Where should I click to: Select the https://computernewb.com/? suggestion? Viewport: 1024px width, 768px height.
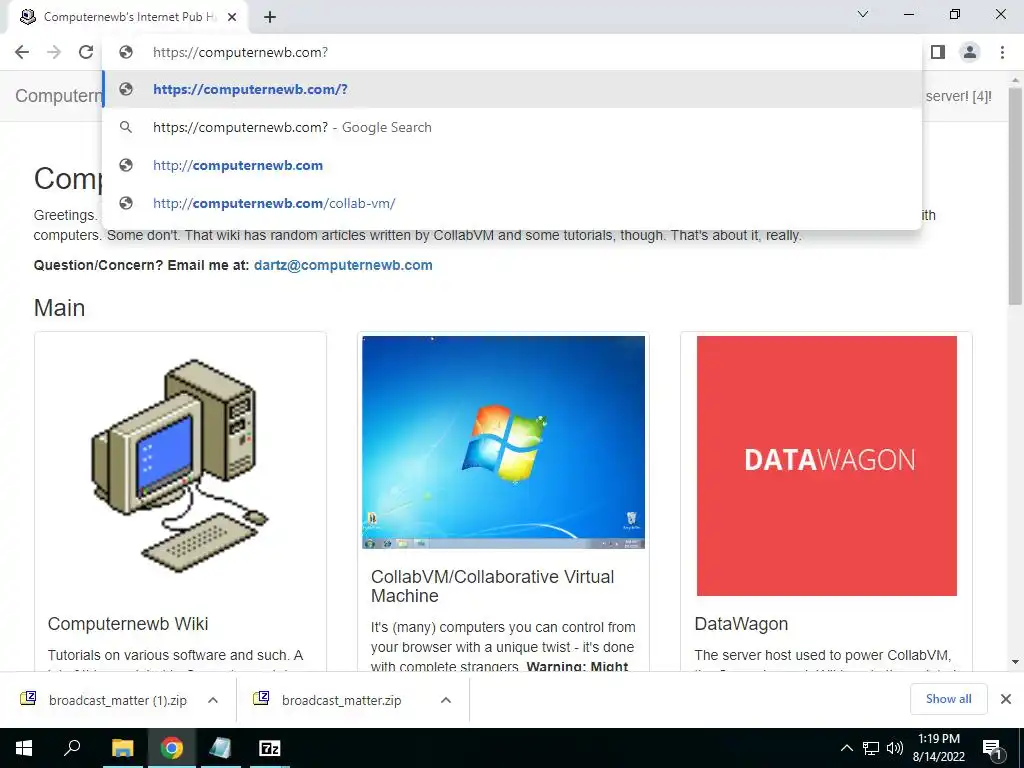pyautogui.click(x=512, y=89)
